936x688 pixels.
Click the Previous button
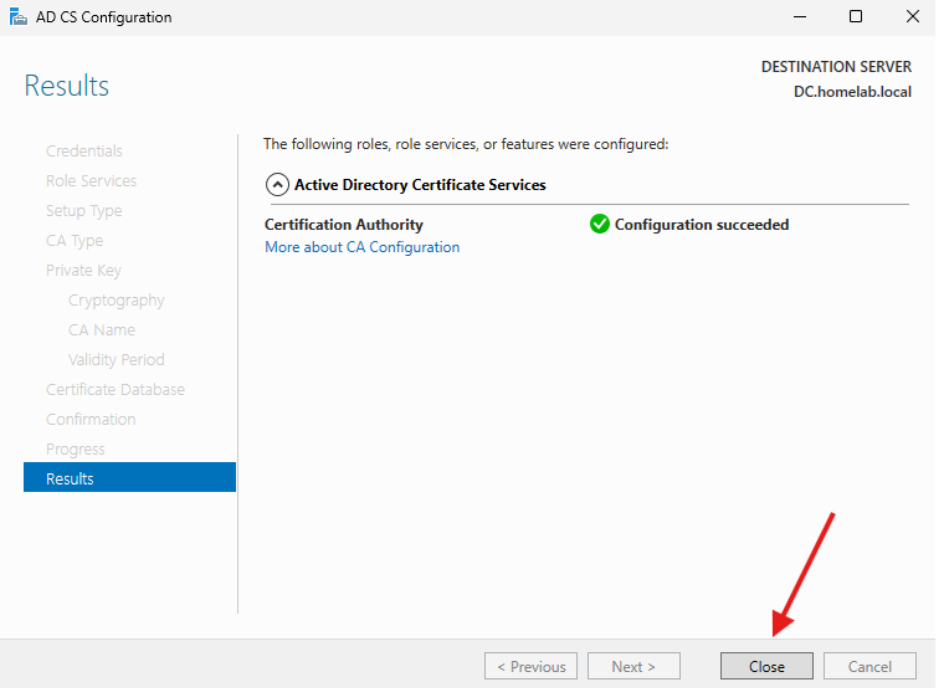pyautogui.click(x=530, y=666)
